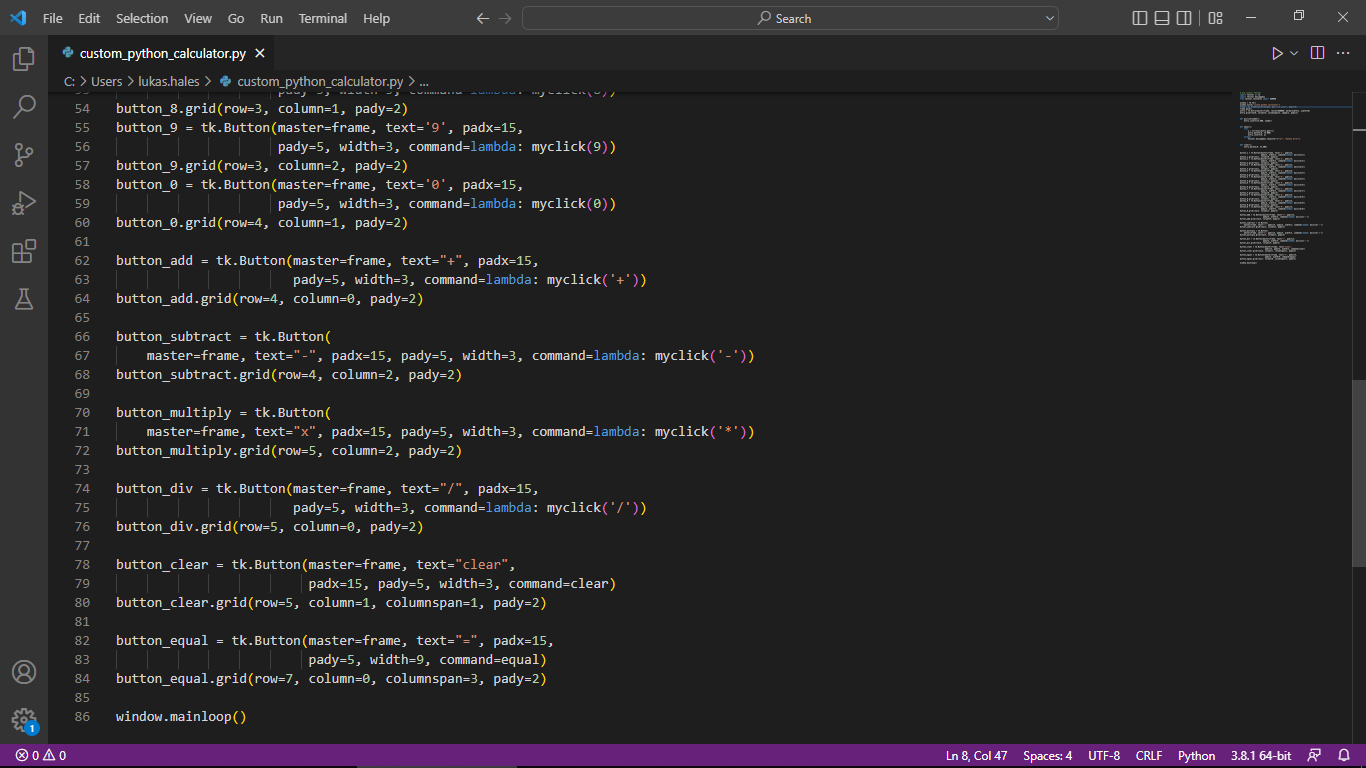Toggle the Secondary Side Bar
Screen dimensions: 1366x768
click(x=1184, y=17)
